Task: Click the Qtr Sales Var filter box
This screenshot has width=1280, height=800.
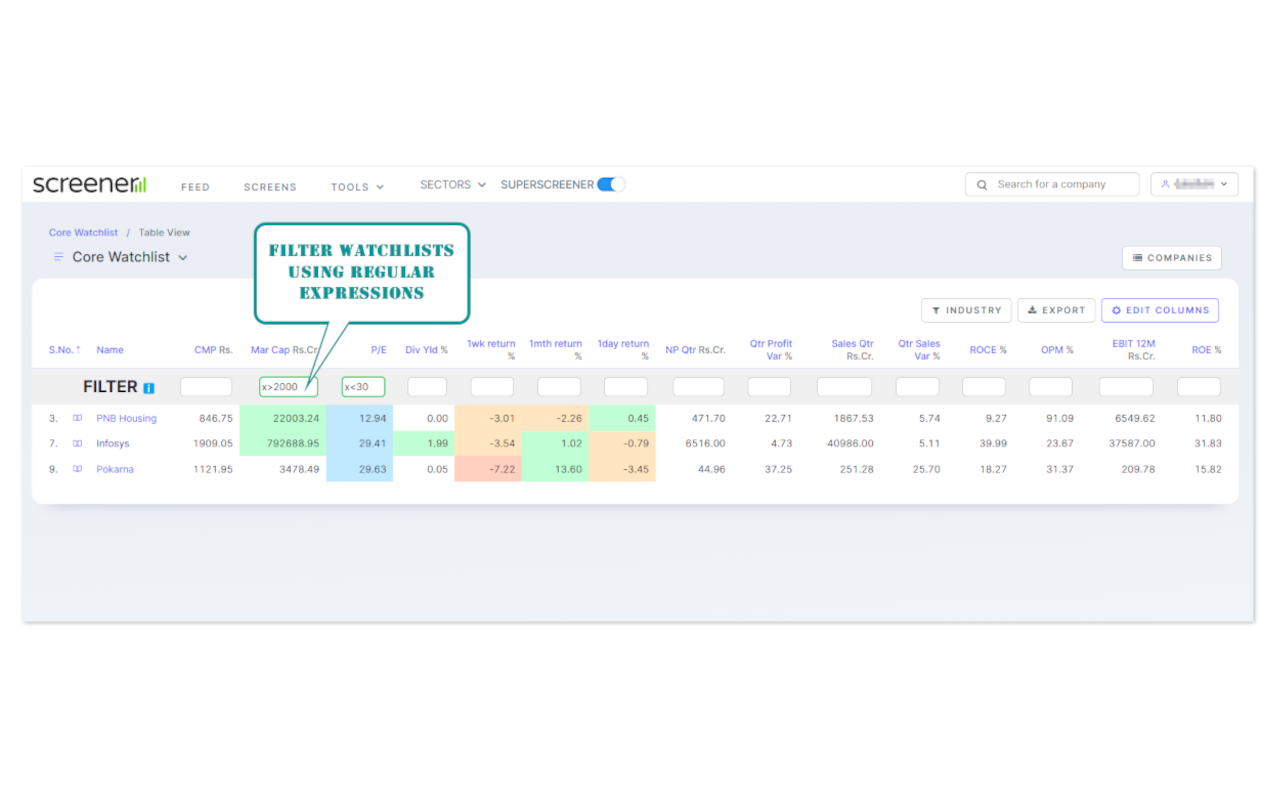Action: point(917,387)
